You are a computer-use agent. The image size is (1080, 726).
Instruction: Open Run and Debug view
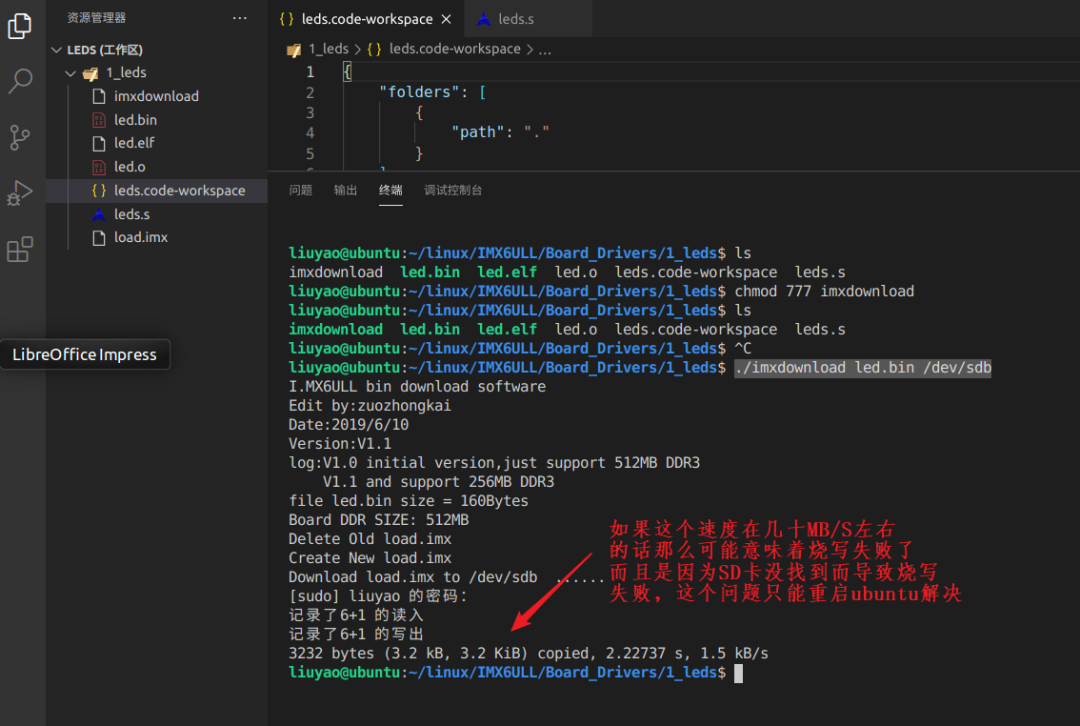tap(20, 193)
